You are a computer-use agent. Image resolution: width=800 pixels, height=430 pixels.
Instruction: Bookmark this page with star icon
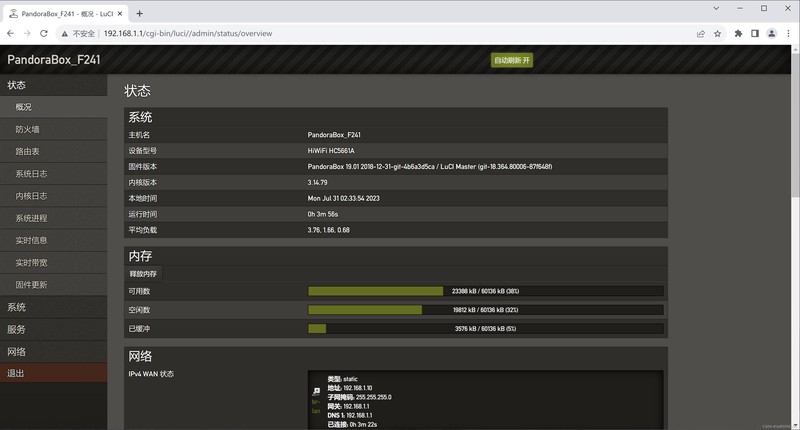(717, 34)
